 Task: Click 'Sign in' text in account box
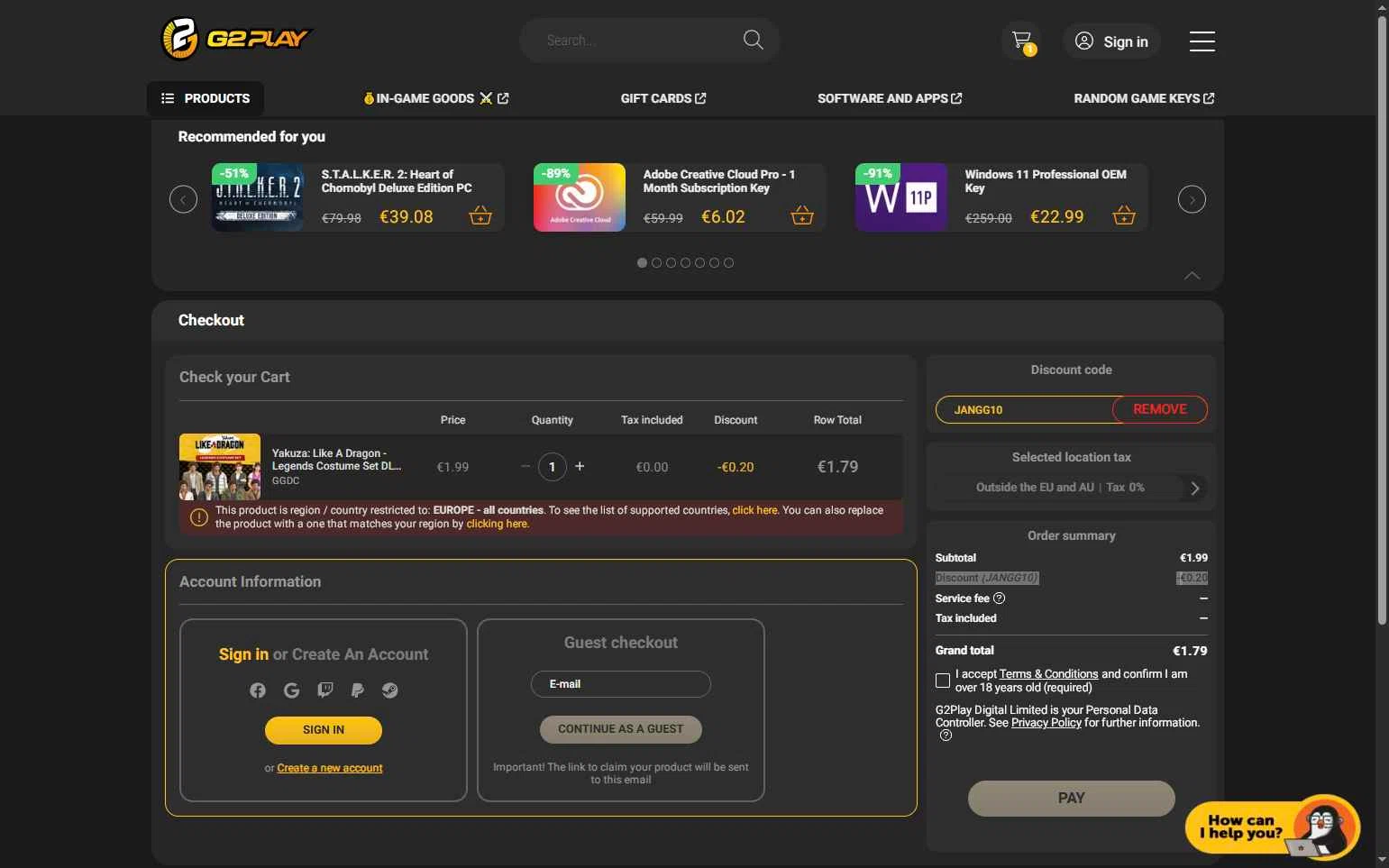[243, 654]
